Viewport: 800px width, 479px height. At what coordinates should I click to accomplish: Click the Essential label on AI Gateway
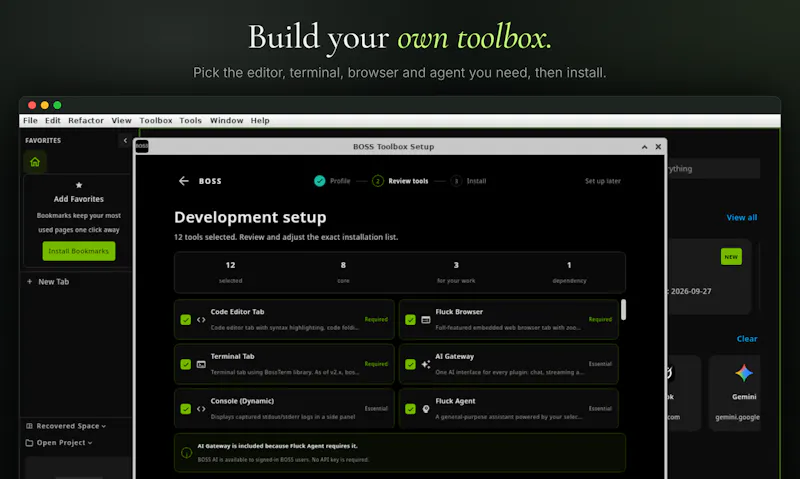(x=600, y=364)
